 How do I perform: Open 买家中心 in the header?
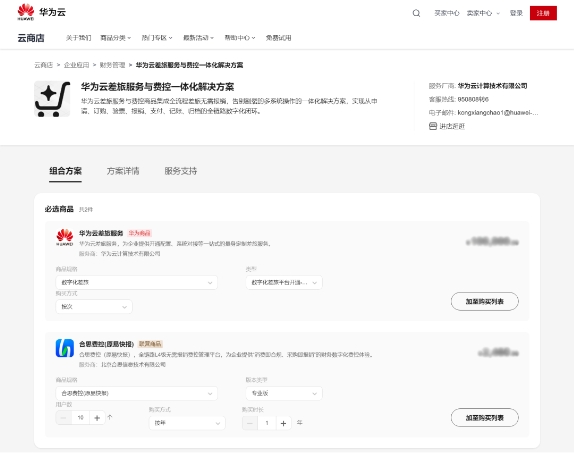point(447,13)
